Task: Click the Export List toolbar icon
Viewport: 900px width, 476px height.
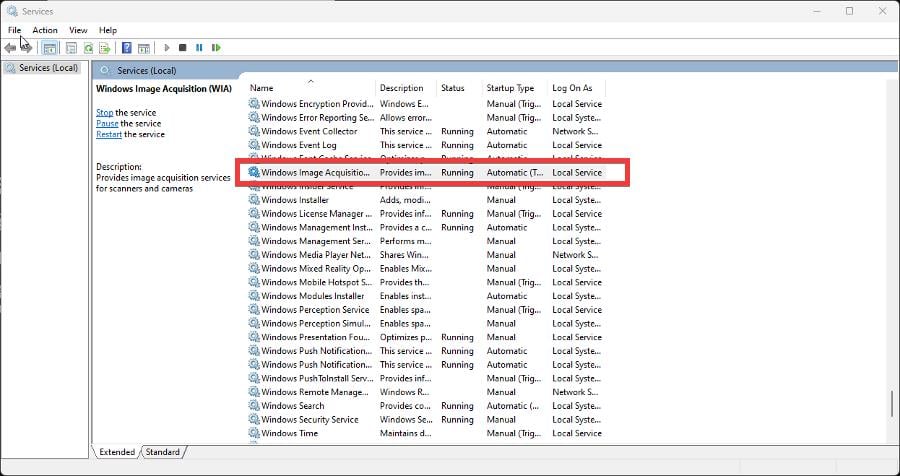Action: coord(104,48)
